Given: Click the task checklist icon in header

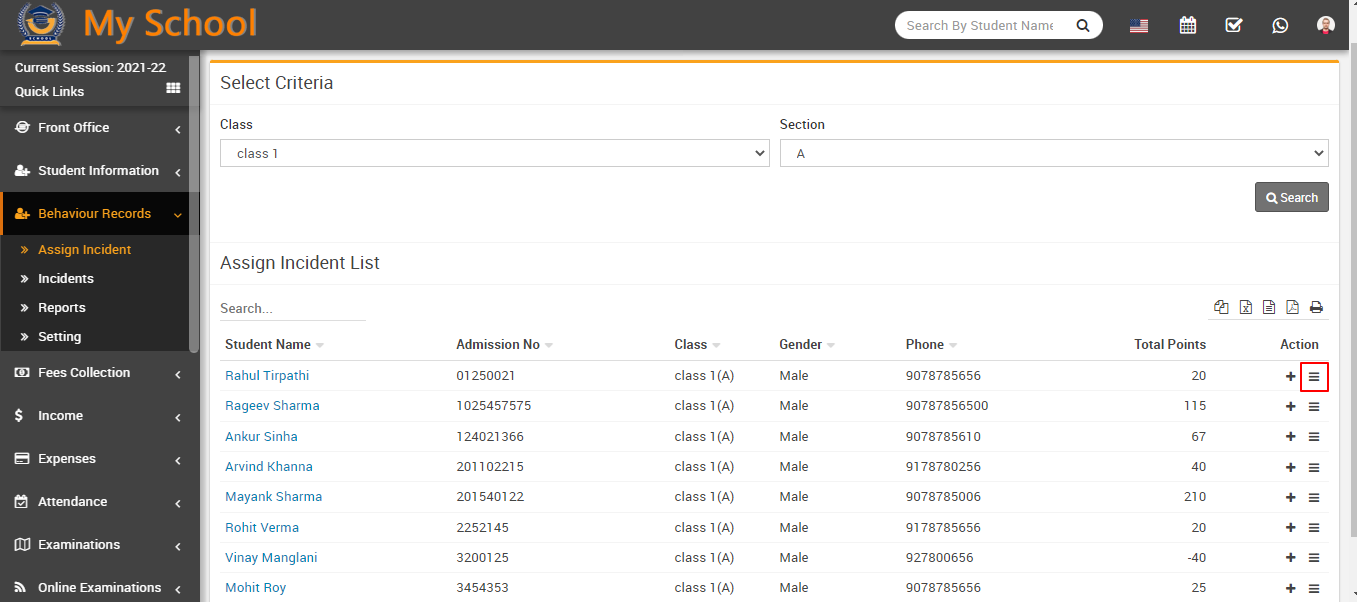Looking at the screenshot, I should point(1233,26).
